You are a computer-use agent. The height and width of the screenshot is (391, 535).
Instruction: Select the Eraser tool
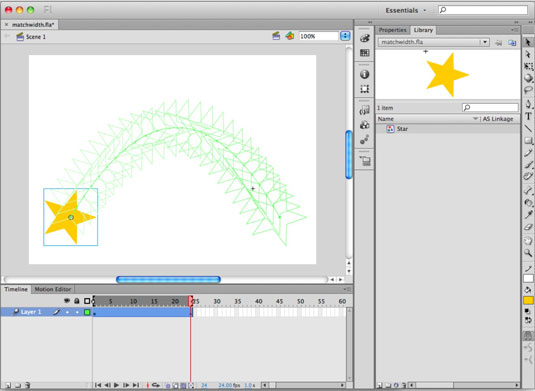(x=528, y=227)
